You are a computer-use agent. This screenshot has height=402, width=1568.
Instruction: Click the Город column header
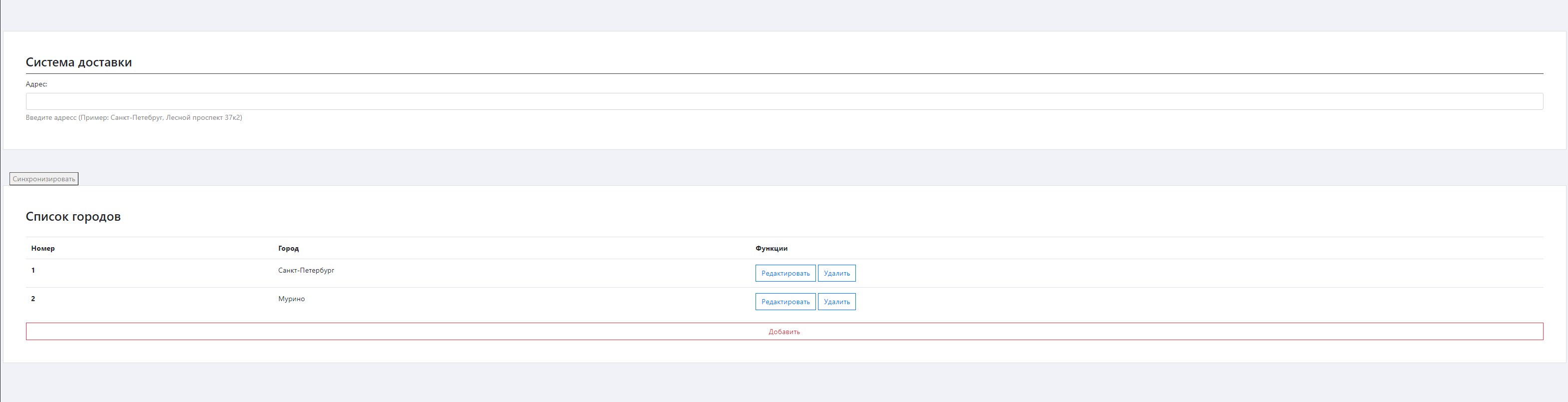pyautogui.click(x=289, y=249)
